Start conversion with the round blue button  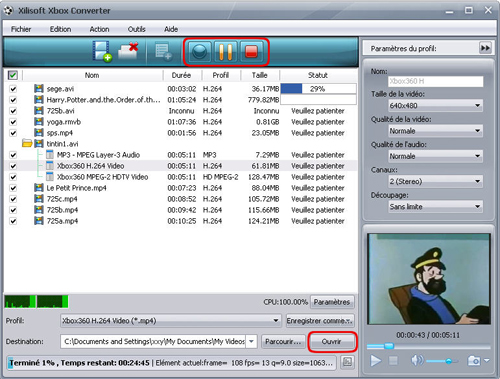(199, 52)
